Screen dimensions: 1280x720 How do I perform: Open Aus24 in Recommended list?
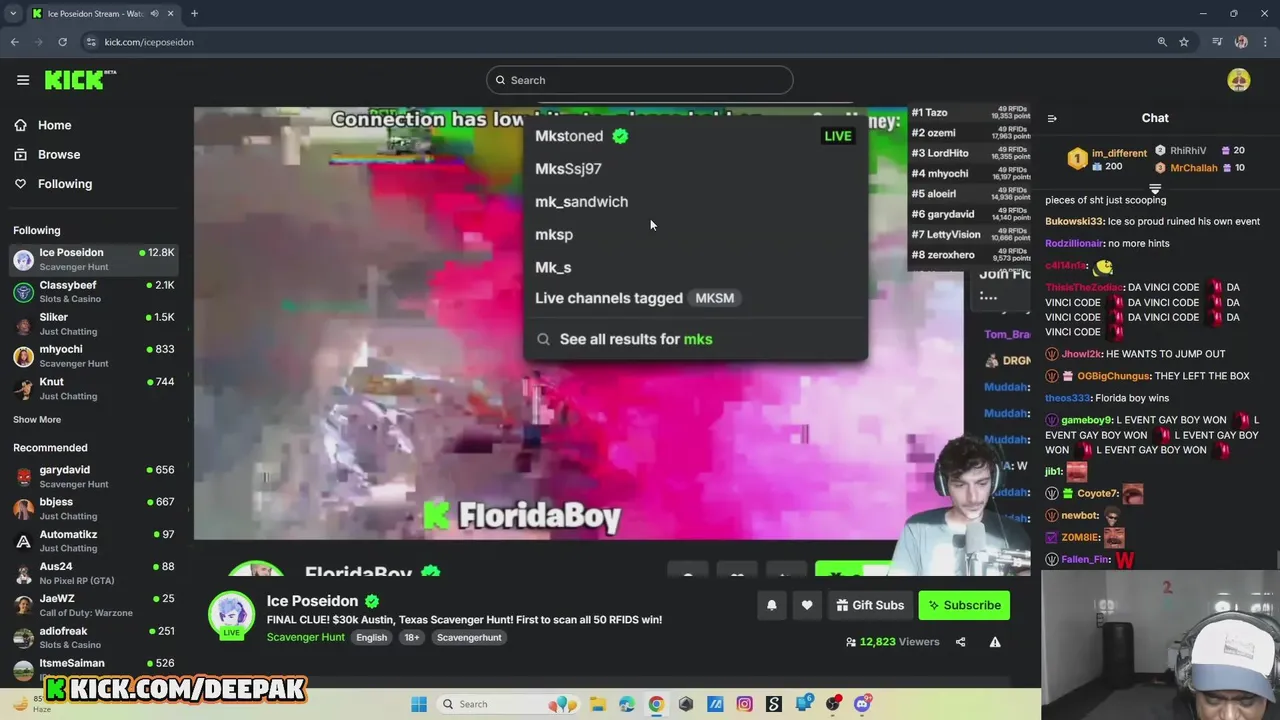94,573
